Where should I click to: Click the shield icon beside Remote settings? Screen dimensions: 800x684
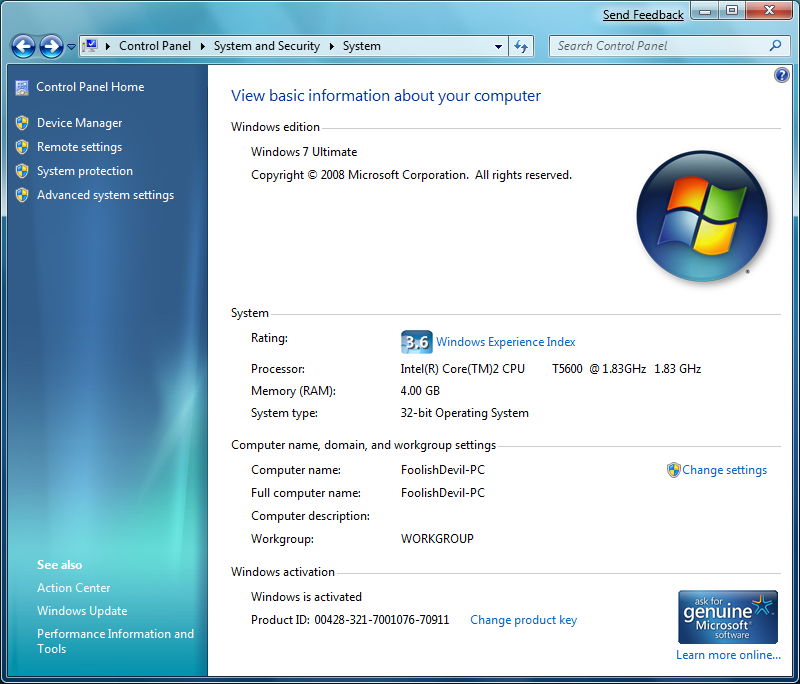(x=22, y=147)
